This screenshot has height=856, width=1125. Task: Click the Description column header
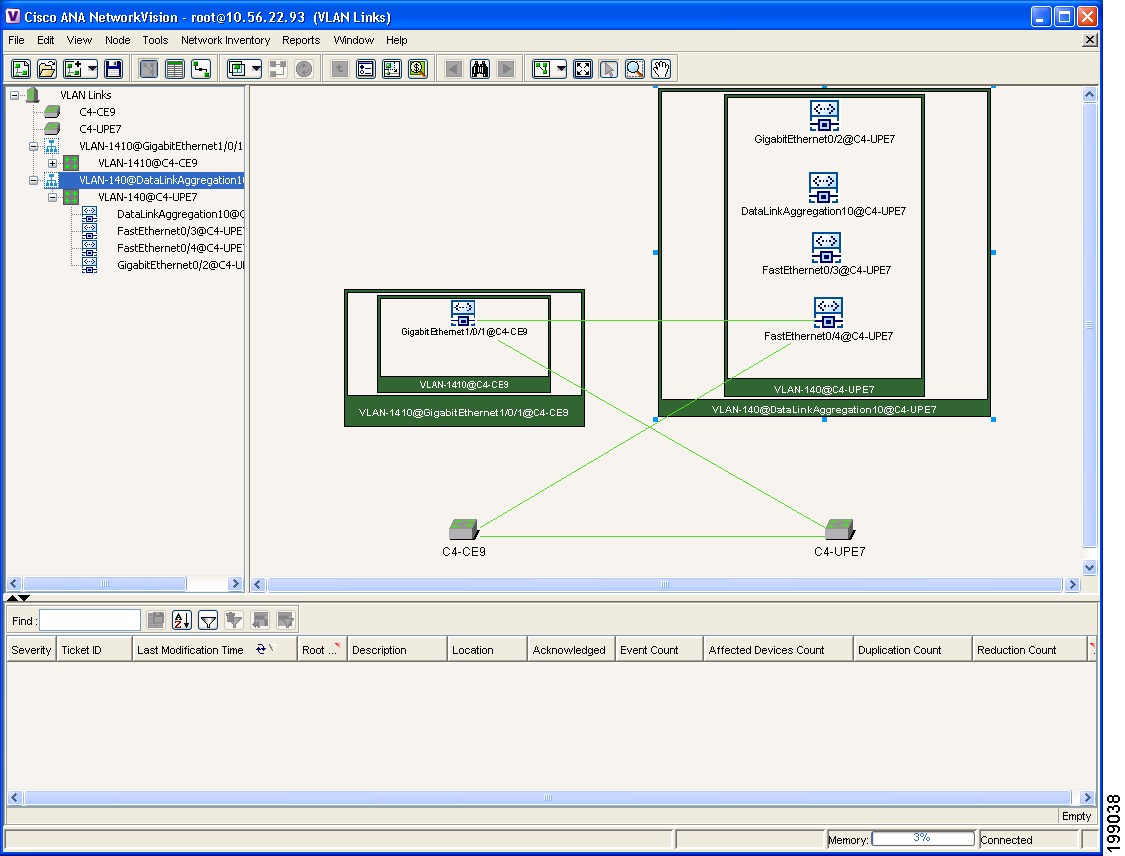point(397,650)
